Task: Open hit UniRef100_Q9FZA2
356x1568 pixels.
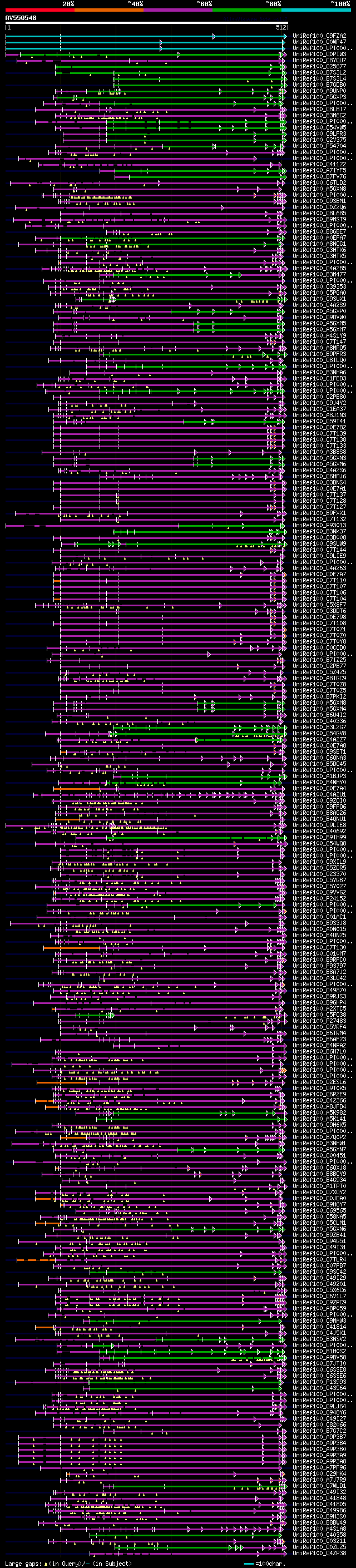Action: (319, 36)
